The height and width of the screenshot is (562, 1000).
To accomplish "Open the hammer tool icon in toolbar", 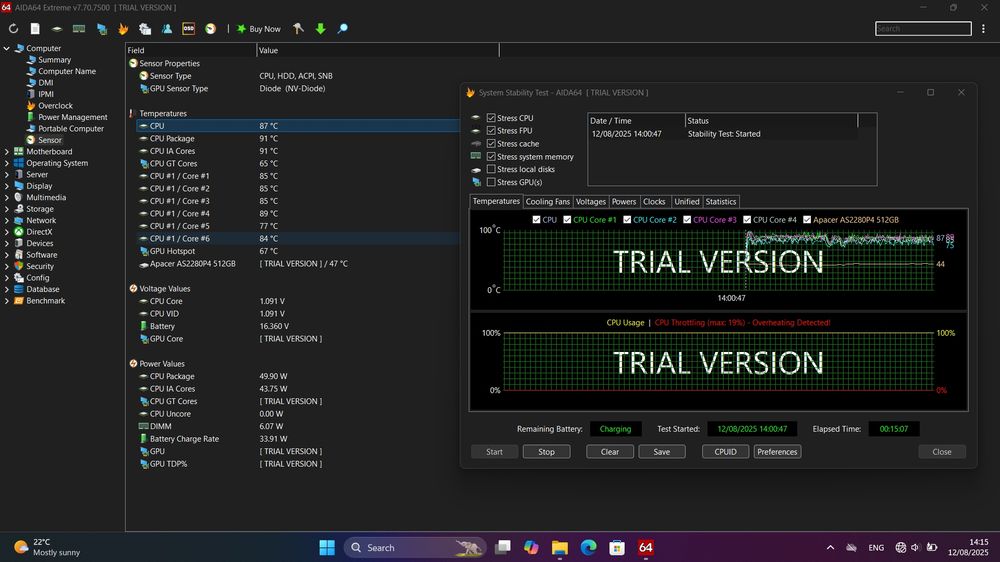I will (298, 29).
